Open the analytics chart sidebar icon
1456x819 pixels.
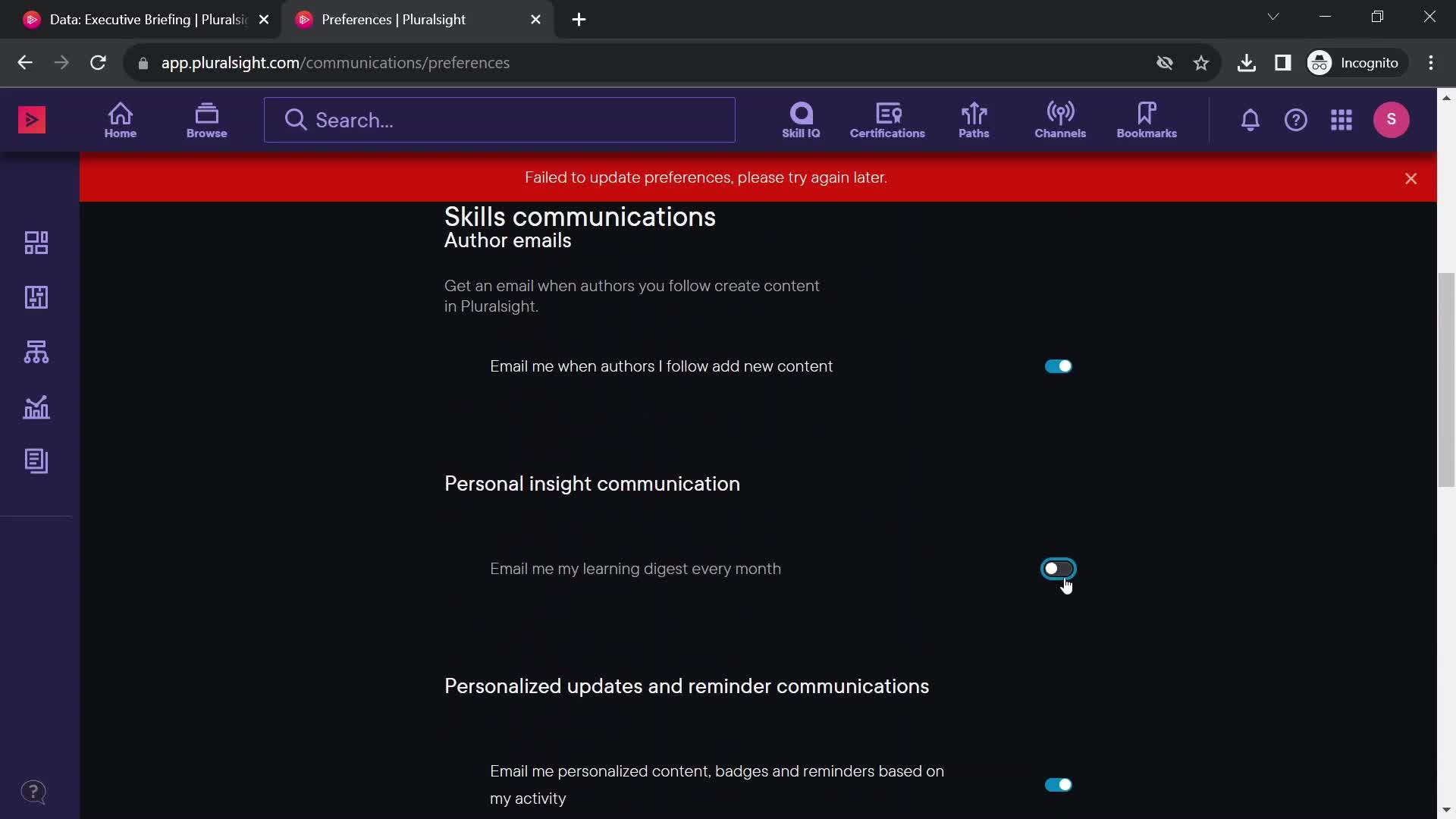click(36, 407)
